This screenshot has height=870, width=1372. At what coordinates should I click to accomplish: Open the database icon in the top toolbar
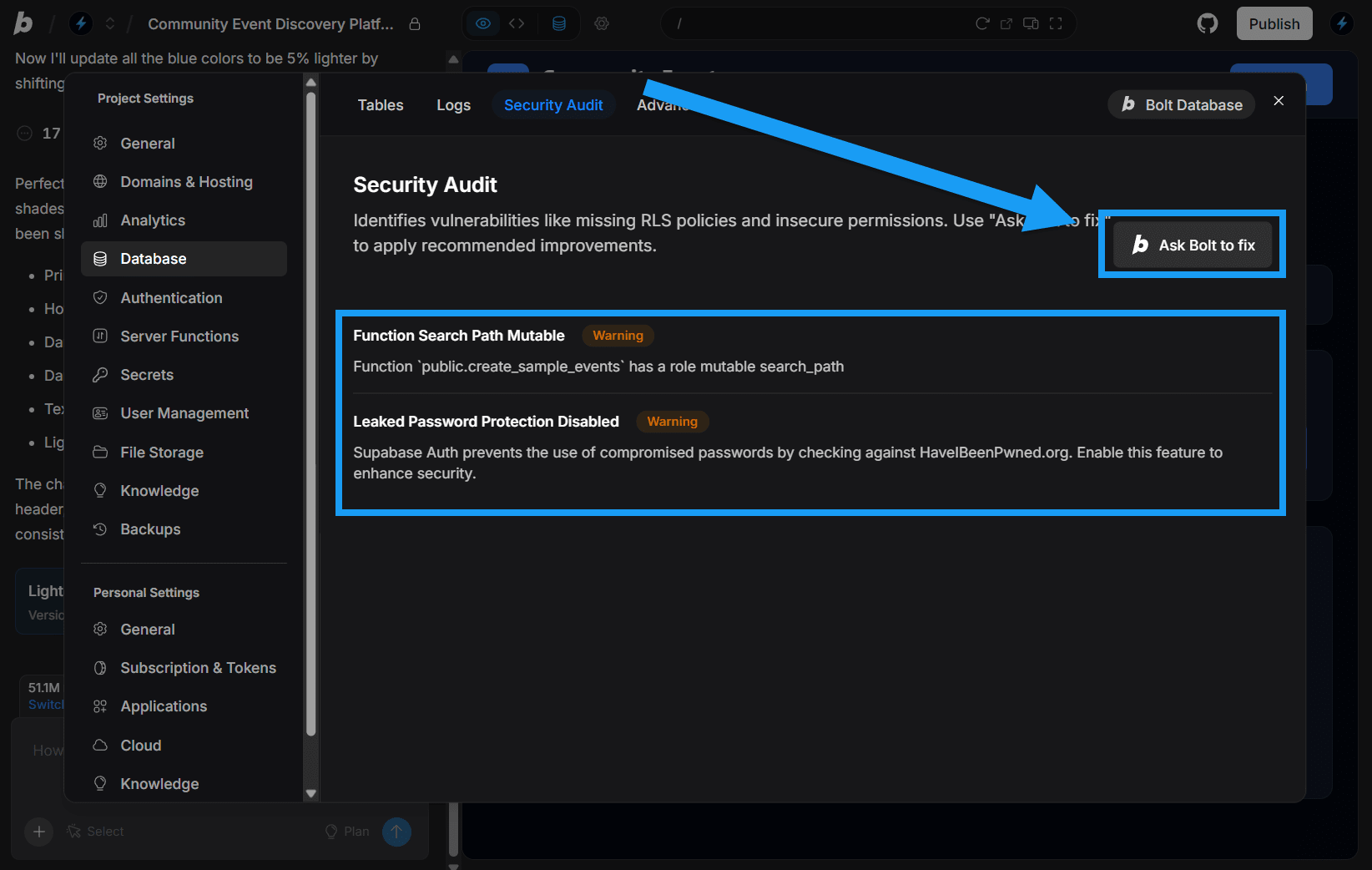coord(559,23)
